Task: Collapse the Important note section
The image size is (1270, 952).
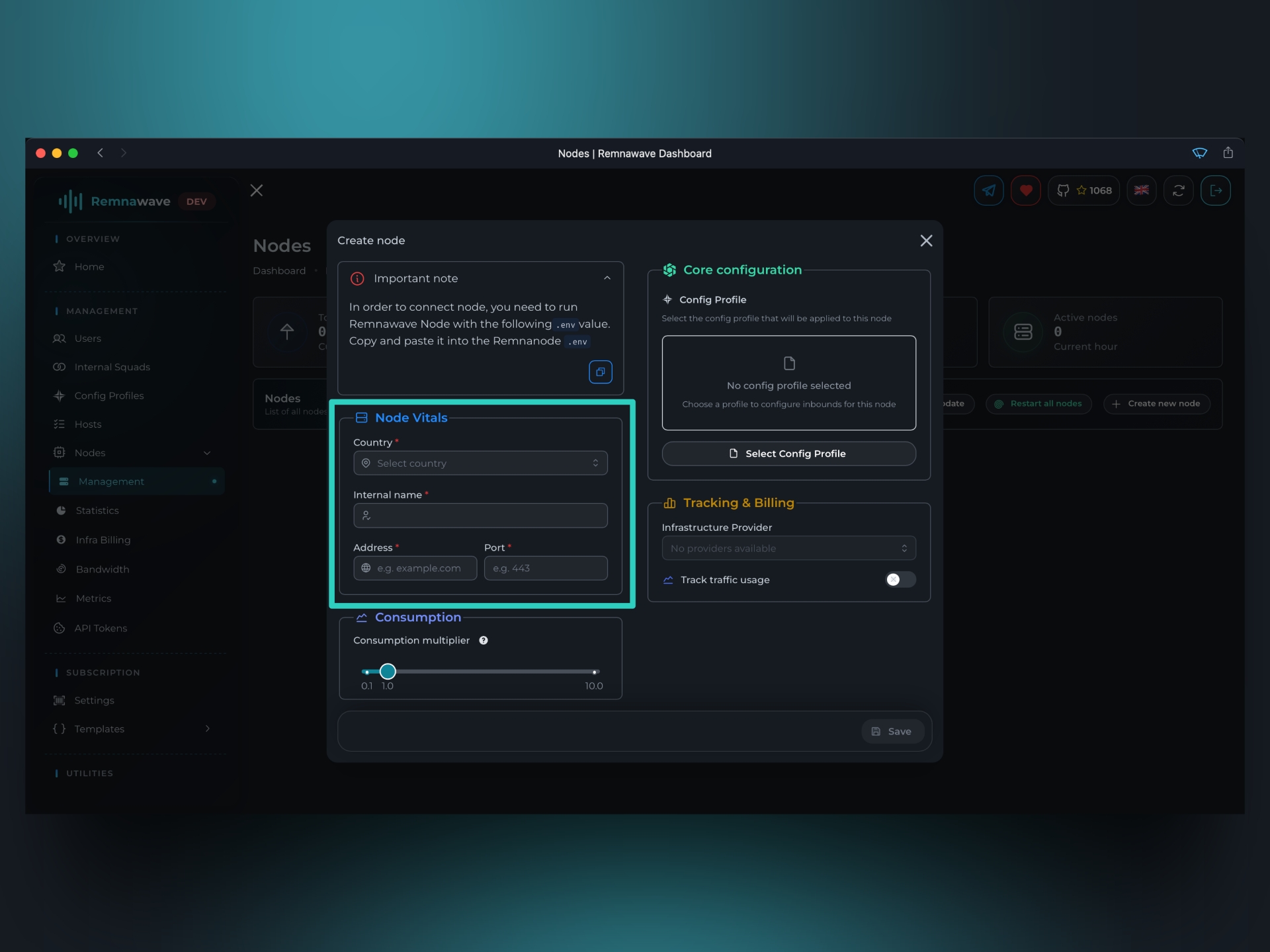Action: pyautogui.click(x=607, y=278)
